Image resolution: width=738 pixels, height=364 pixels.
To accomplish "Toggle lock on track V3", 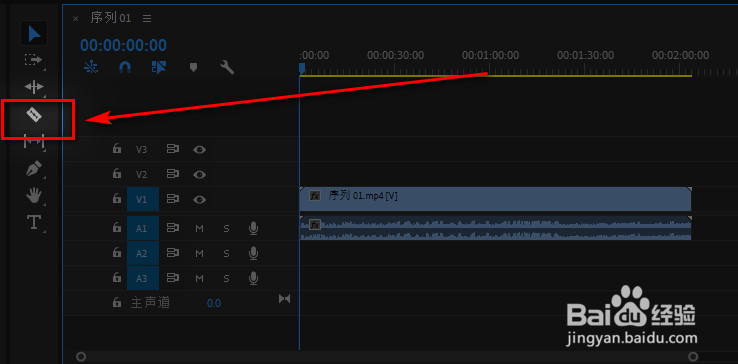I will click(117, 149).
